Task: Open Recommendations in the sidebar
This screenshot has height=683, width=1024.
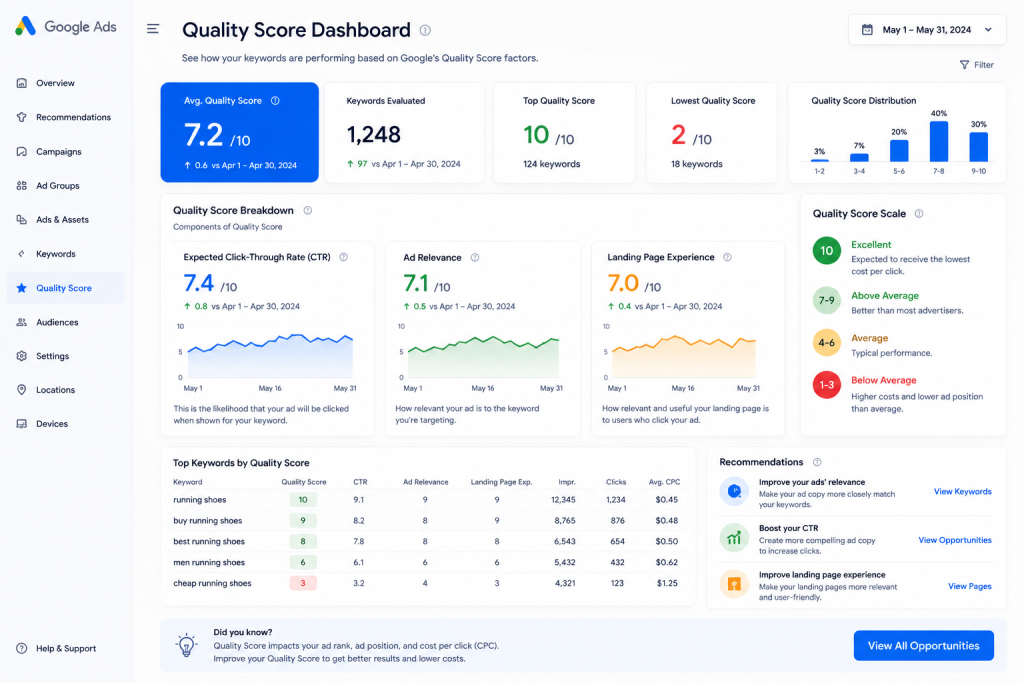Action: (65, 118)
